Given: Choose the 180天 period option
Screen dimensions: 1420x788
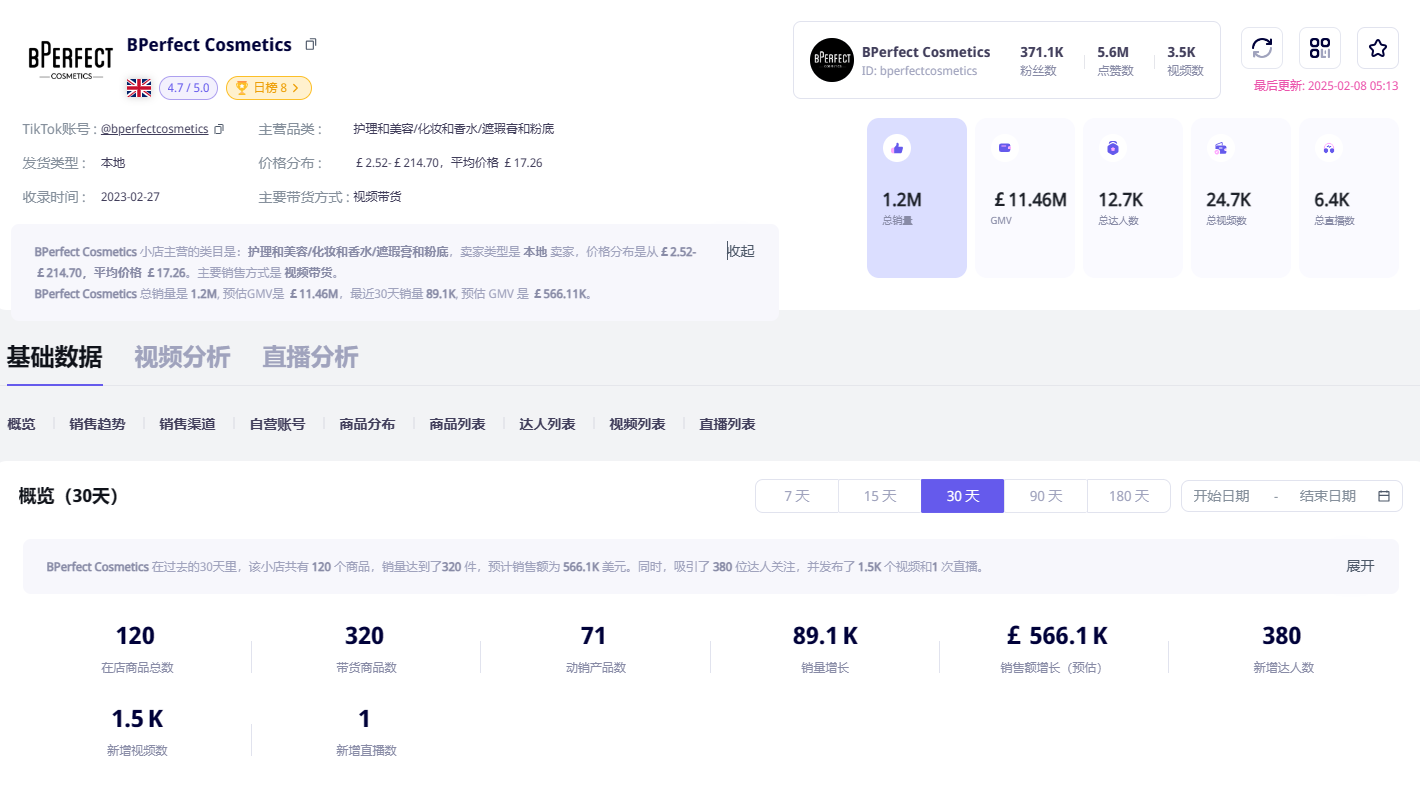Looking at the screenshot, I should tap(1128, 496).
